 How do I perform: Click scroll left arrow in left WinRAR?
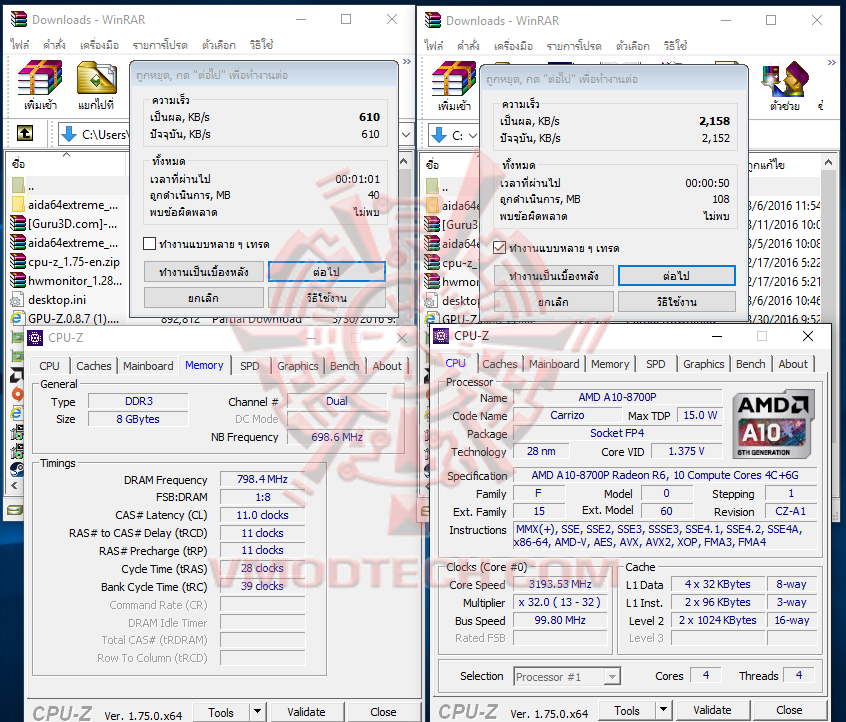(14, 486)
